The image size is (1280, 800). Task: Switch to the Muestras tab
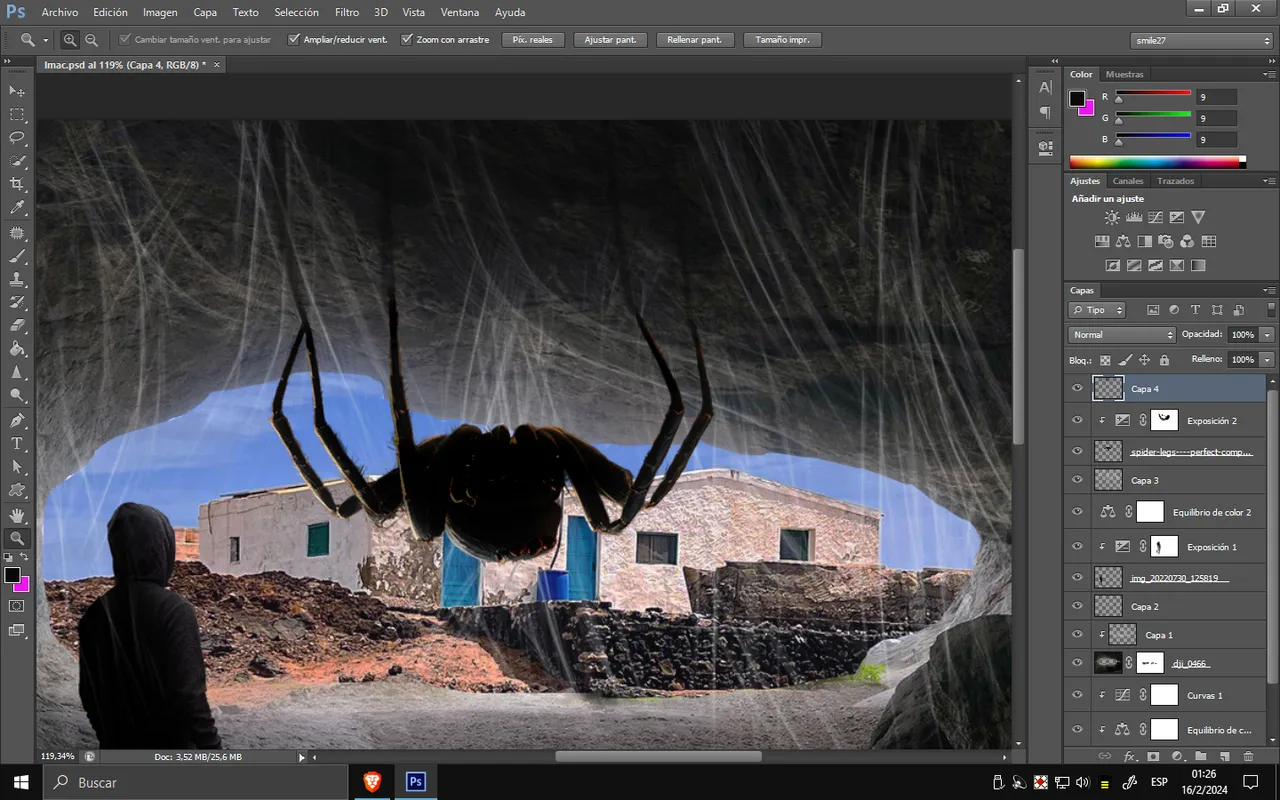(x=1125, y=74)
